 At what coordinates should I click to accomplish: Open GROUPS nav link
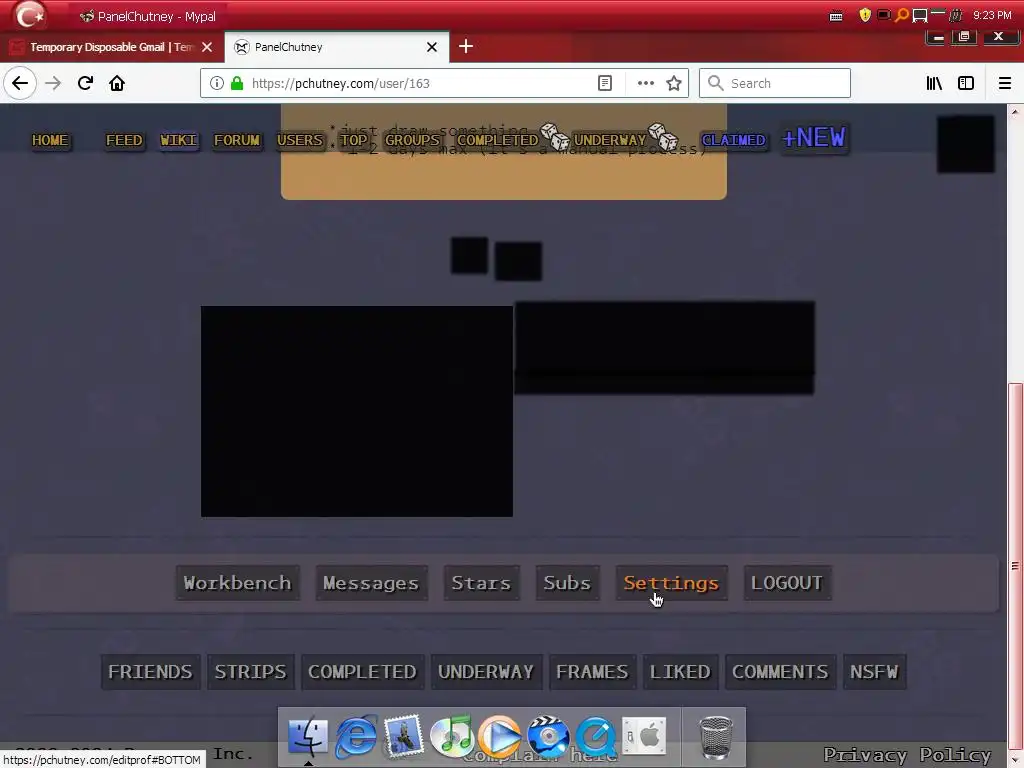click(412, 140)
